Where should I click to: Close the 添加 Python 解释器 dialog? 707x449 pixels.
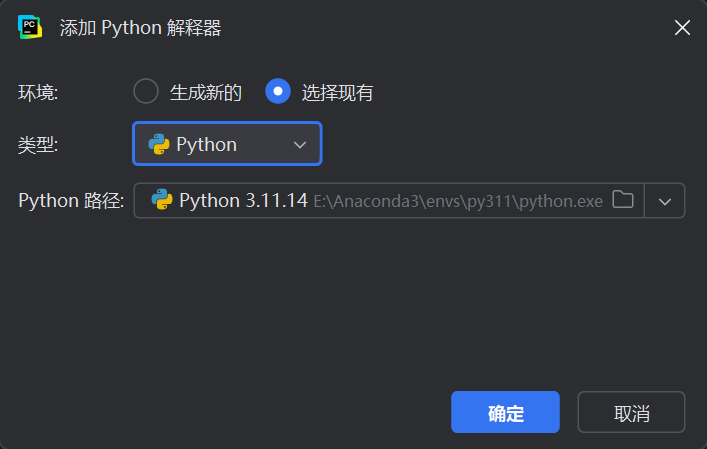[x=682, y=27]
